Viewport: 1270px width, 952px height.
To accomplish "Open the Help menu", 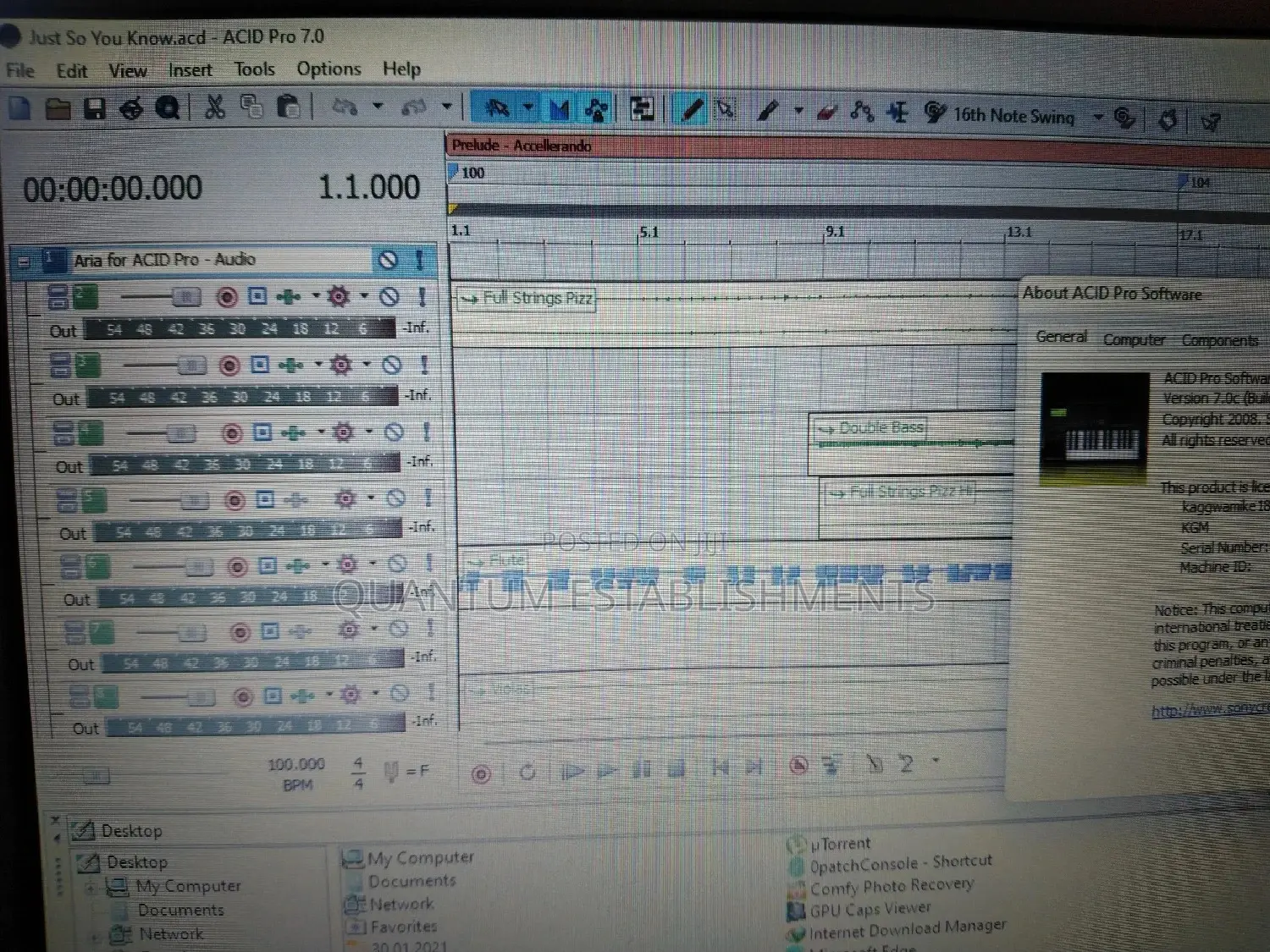I will coord(401,69).
